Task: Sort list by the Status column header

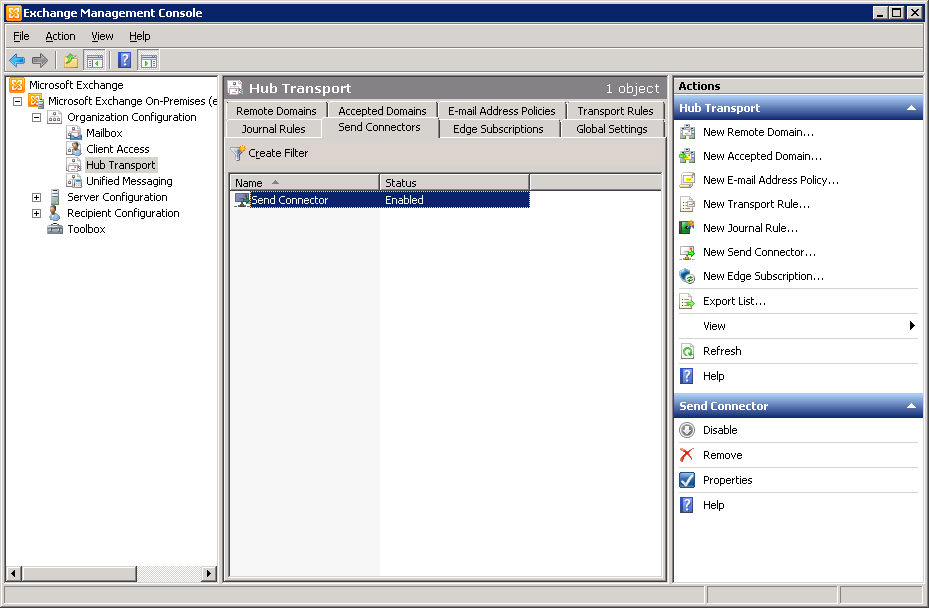Action: (454, 183)
